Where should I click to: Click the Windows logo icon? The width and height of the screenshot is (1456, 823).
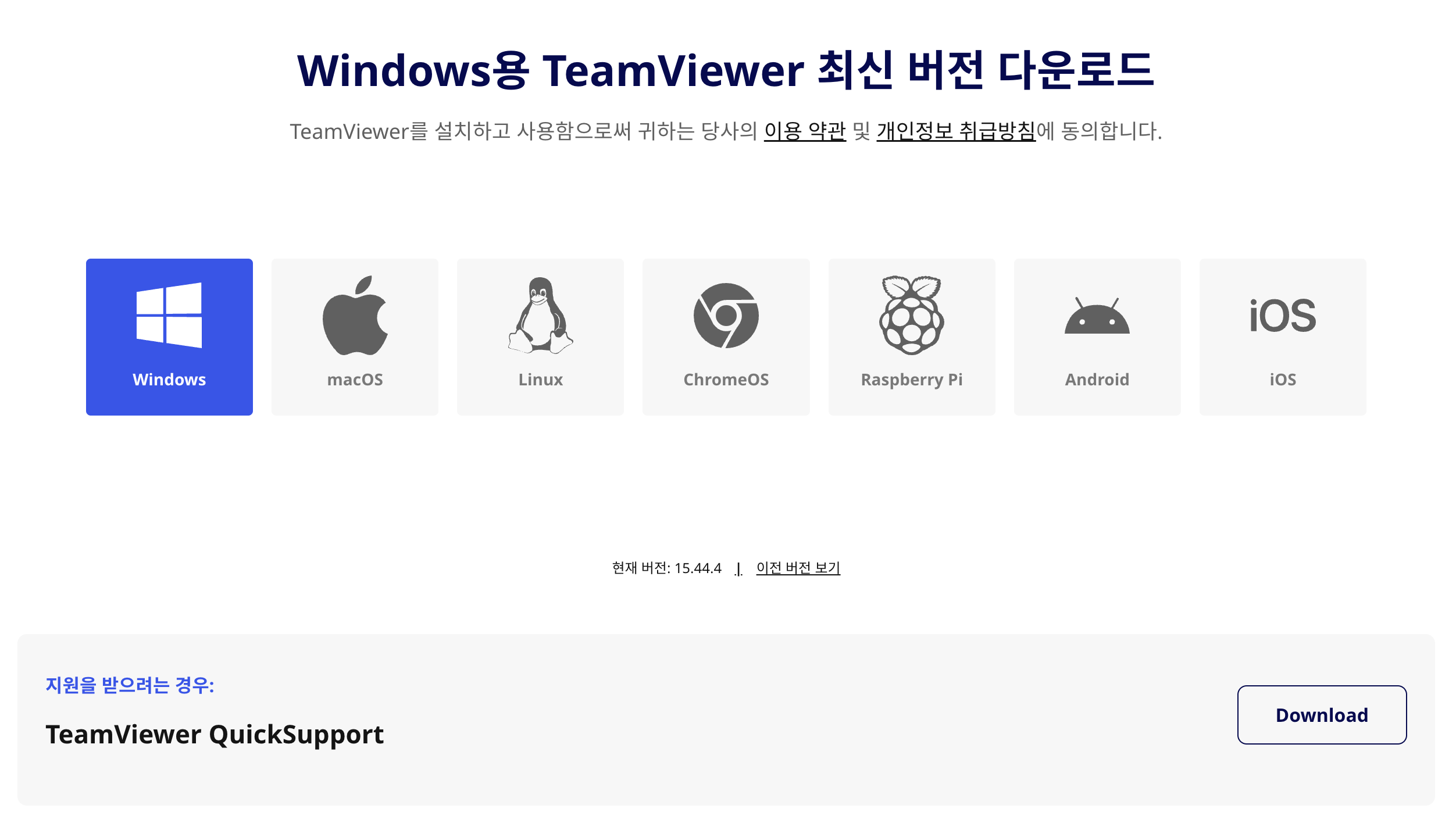point(169,315)
